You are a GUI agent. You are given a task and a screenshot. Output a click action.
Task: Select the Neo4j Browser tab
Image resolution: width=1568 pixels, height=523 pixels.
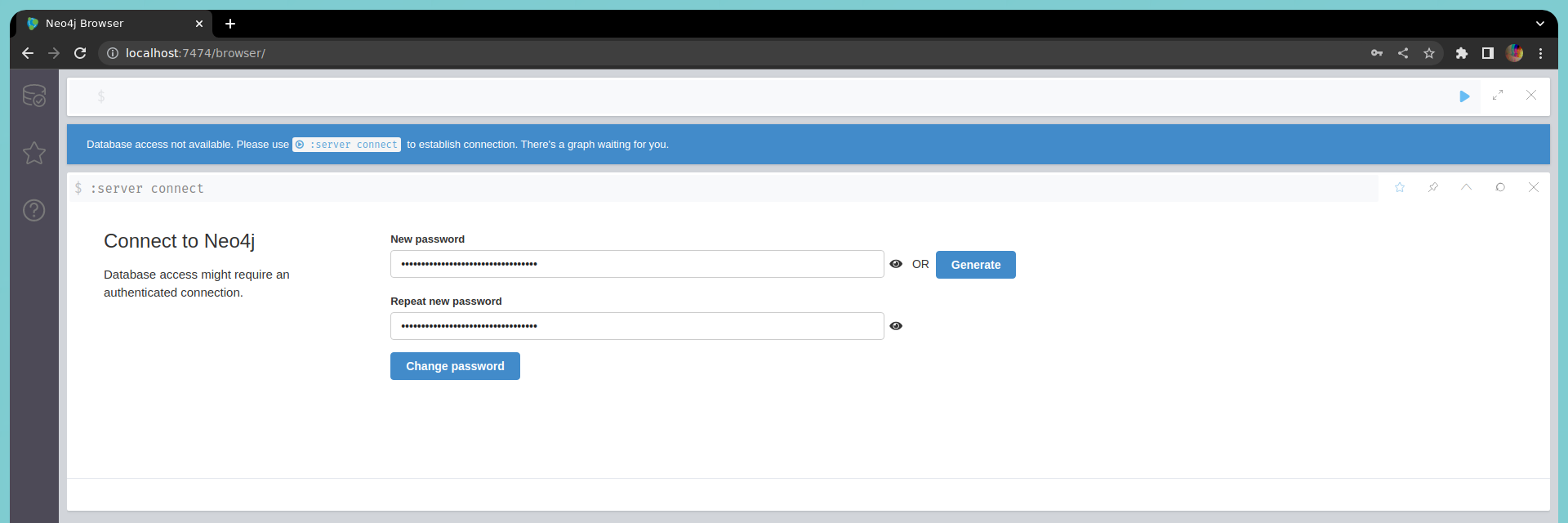[114, 24]
